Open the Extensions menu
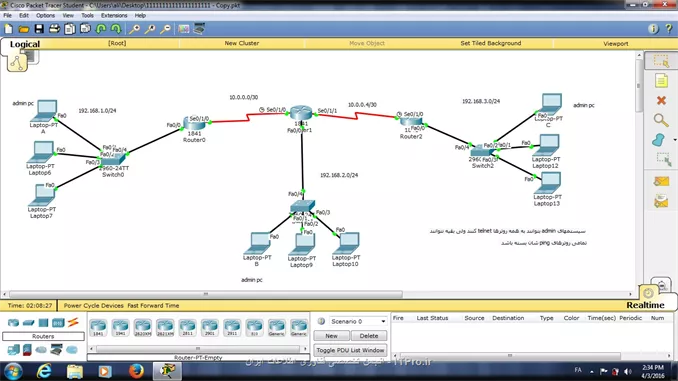678x381 pixels. click(114, 15)
